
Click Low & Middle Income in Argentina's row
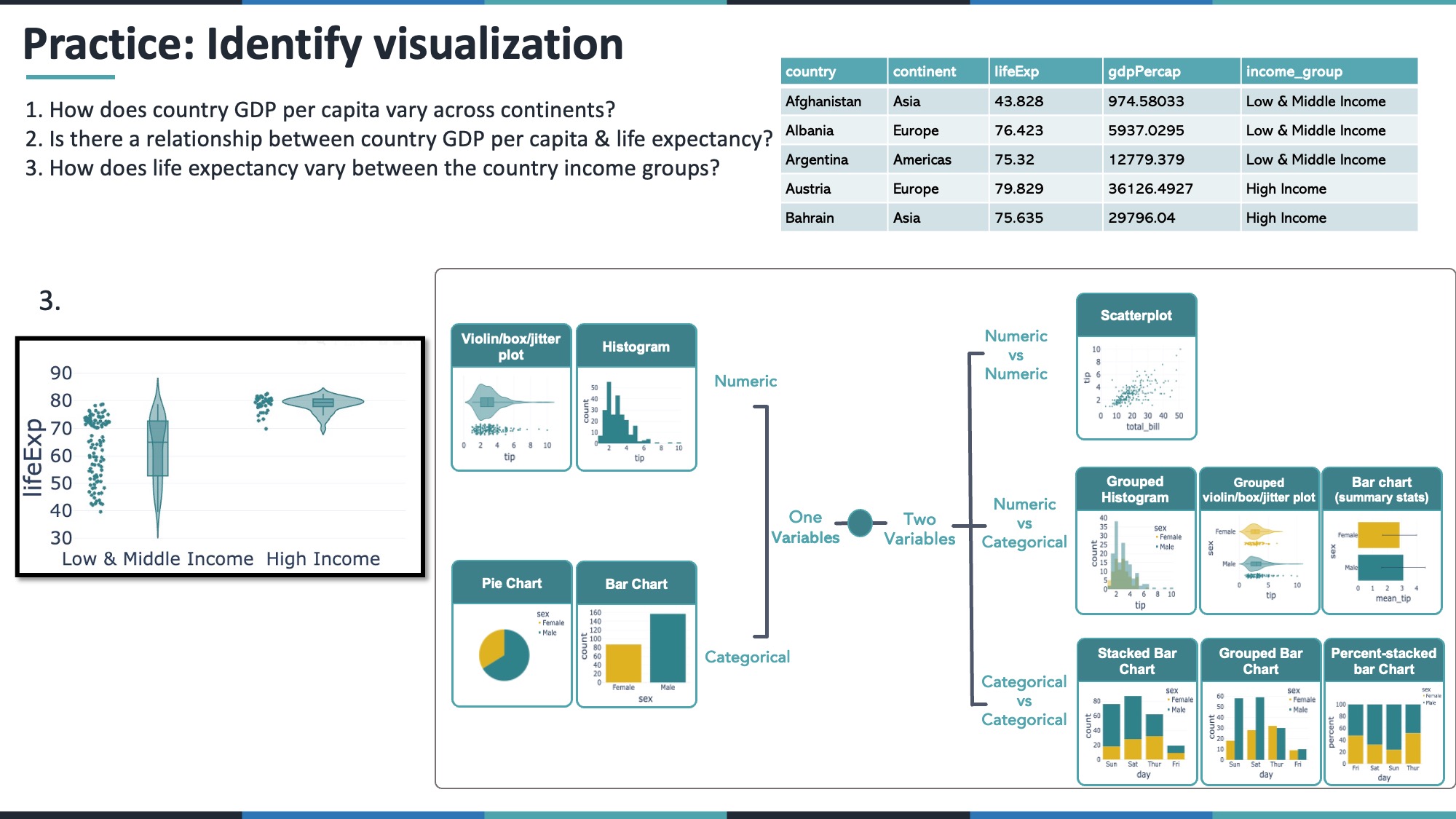tap(1329, 159)
